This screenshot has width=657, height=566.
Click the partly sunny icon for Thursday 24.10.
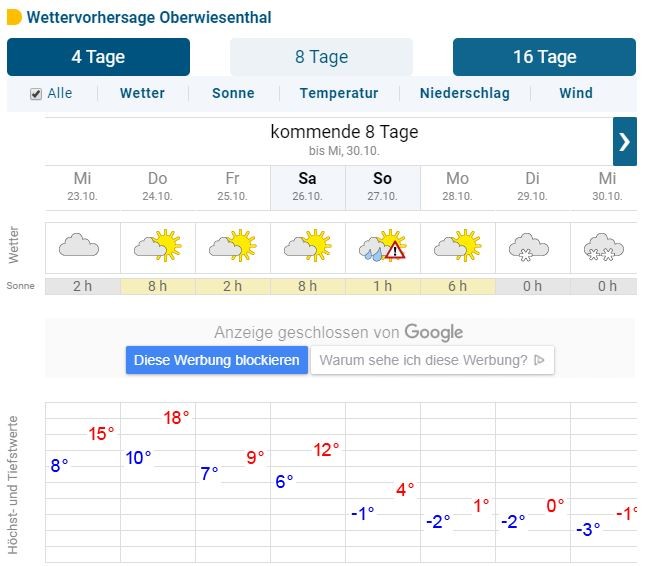click(x=158, y=246)
